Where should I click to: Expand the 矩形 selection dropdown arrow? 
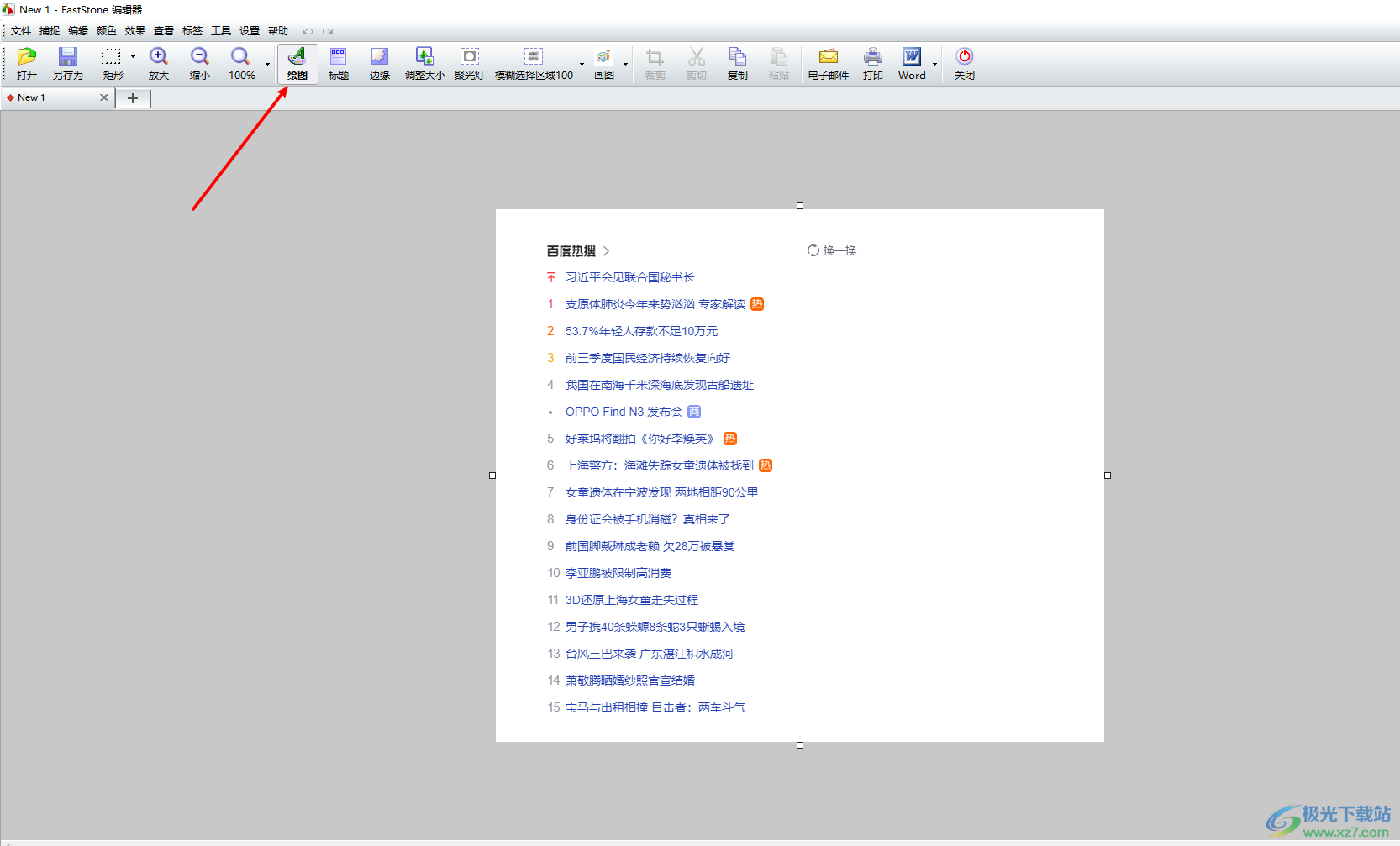[133, 57]
